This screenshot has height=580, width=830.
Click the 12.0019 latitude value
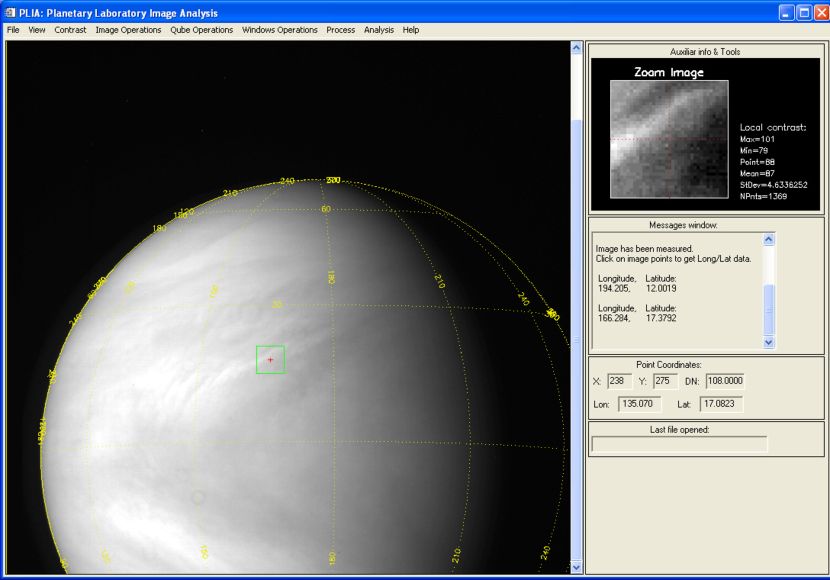661,288
